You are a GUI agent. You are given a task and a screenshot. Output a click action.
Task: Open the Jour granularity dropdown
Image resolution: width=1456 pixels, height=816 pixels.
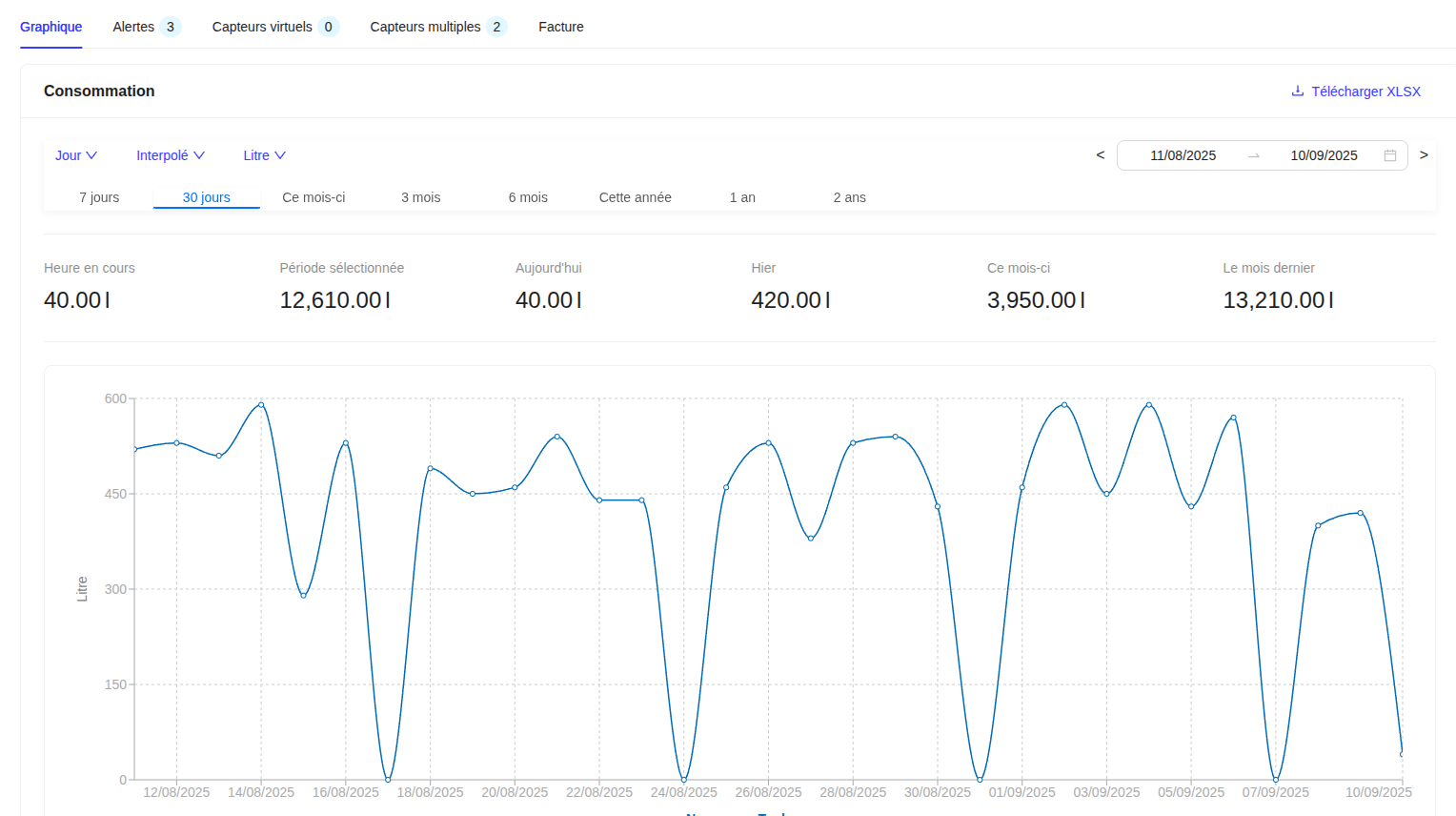click(x=75, y=155)
